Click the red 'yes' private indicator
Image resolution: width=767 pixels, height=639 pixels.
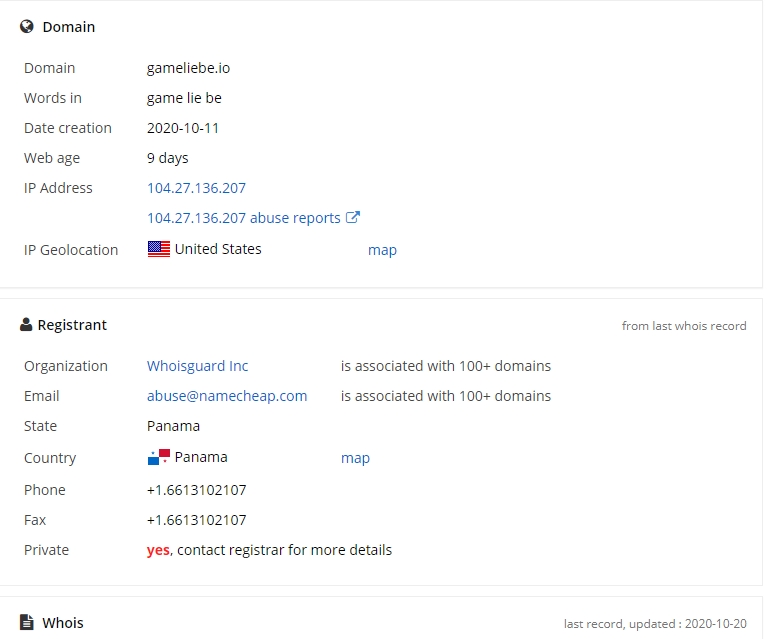(x=158, y=550)
